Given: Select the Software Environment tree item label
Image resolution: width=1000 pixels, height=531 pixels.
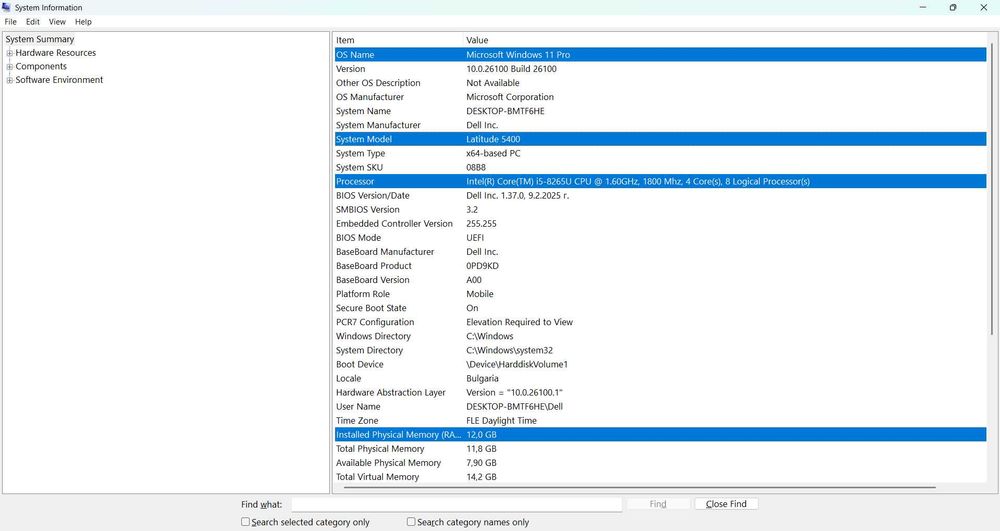Looking at the screenshot, I should 59,80.
